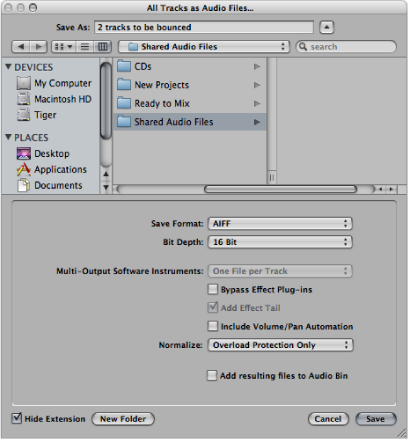Screen dimensions: 408x439
Task: Click the New Folder button
Action: pyautogui.click(x=123, y=419)
